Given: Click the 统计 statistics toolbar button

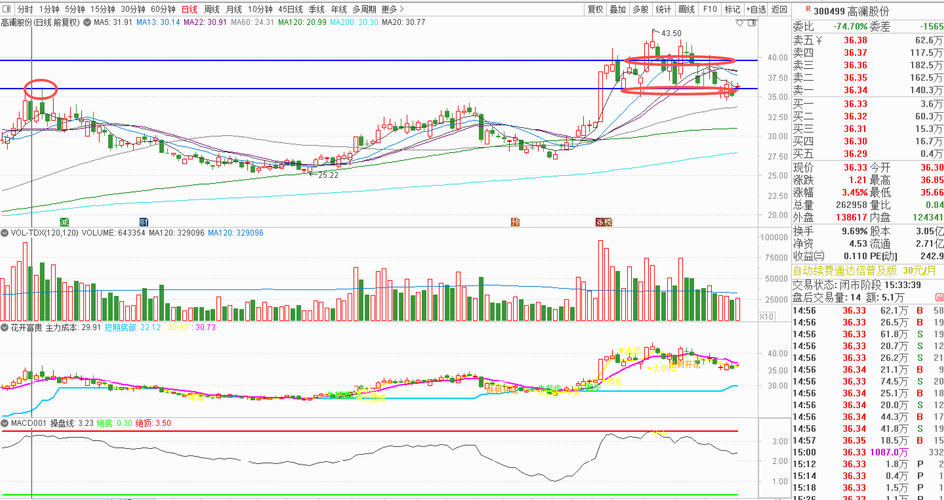Looking at the screenshot, I should pos(663,9).
